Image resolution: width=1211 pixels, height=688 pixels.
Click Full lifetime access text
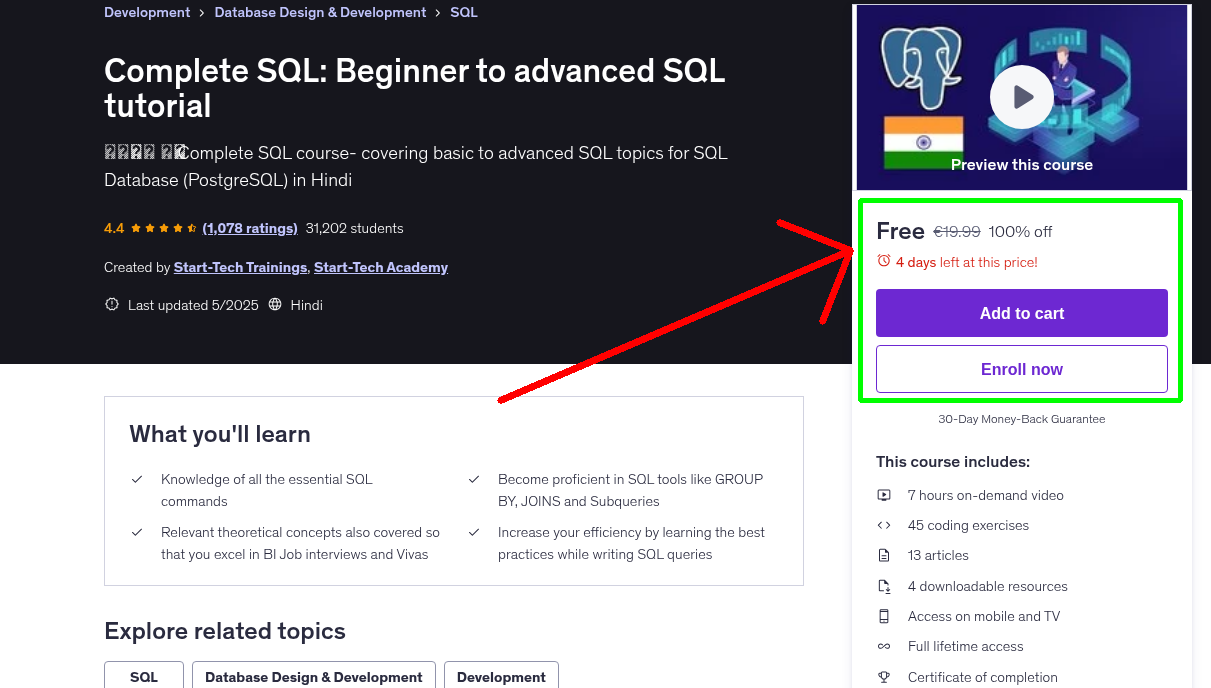(x=966, y=646)
